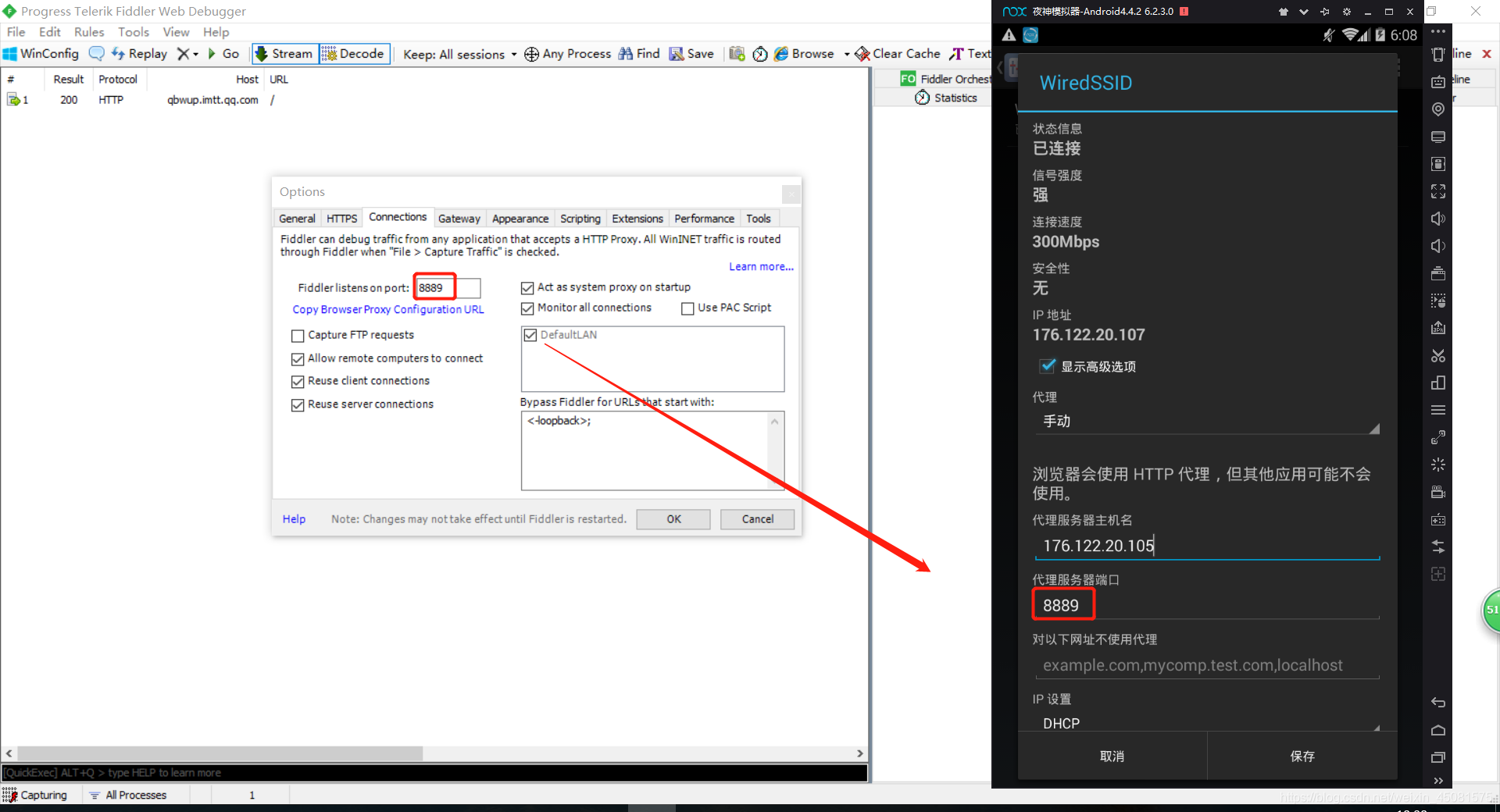The image size is (1500, 812).
Task: Click the Help link in Options
Action: pos(294,519)
